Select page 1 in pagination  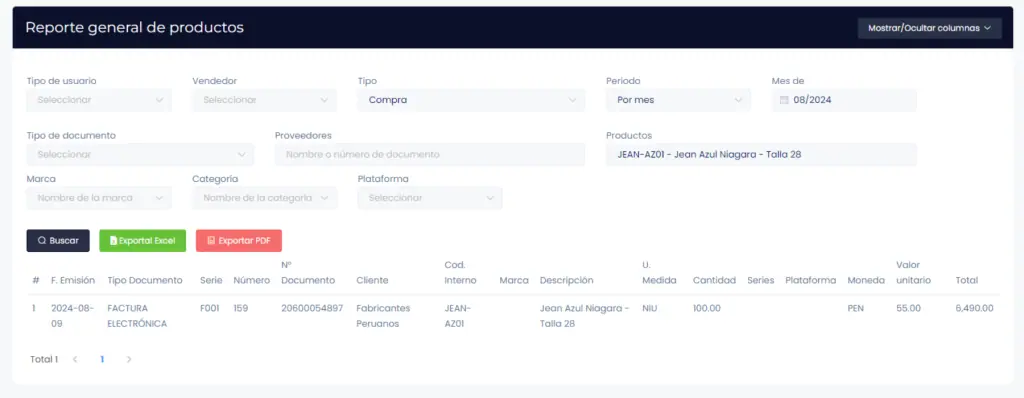tap(102, 359)
